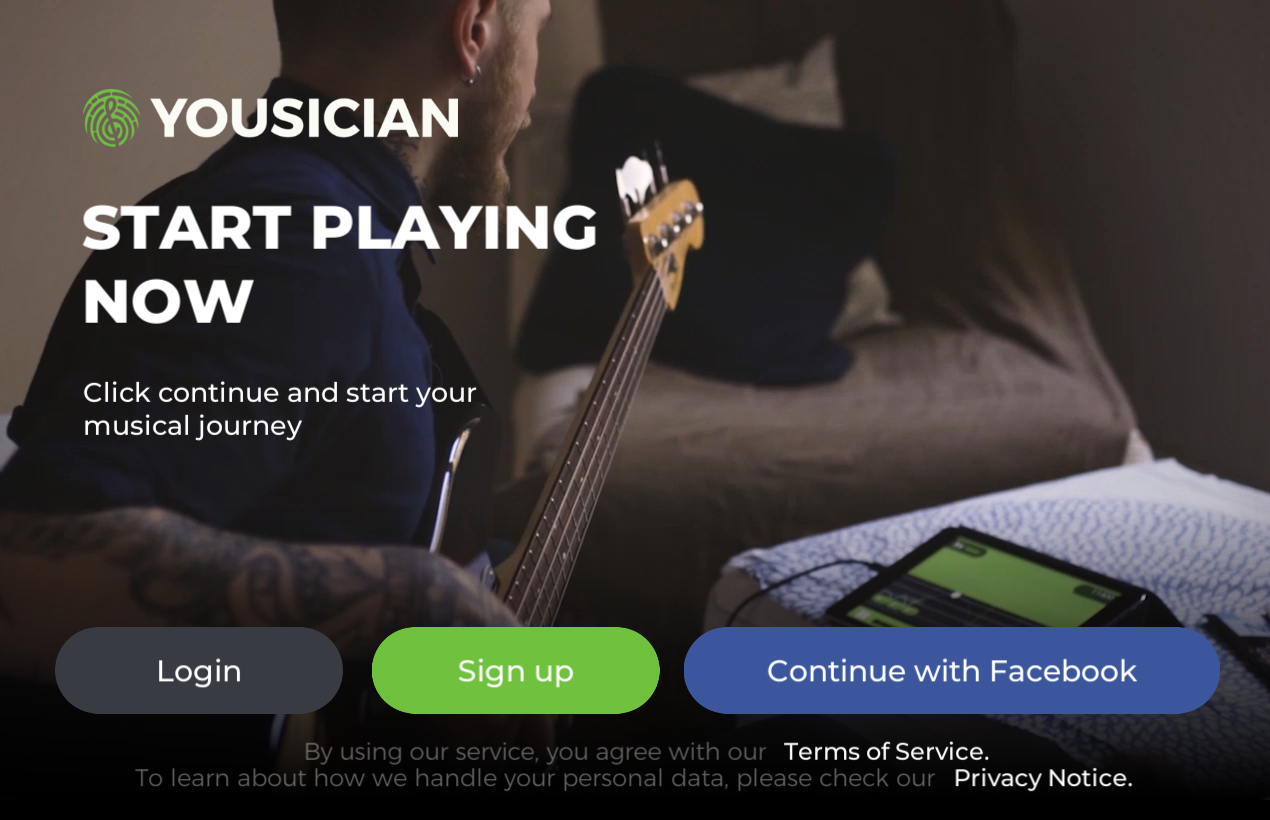The height and width of the screenshot is (820, 1270).
Task: Click the 'musical journey' text line
Action: tap(193, 426)
